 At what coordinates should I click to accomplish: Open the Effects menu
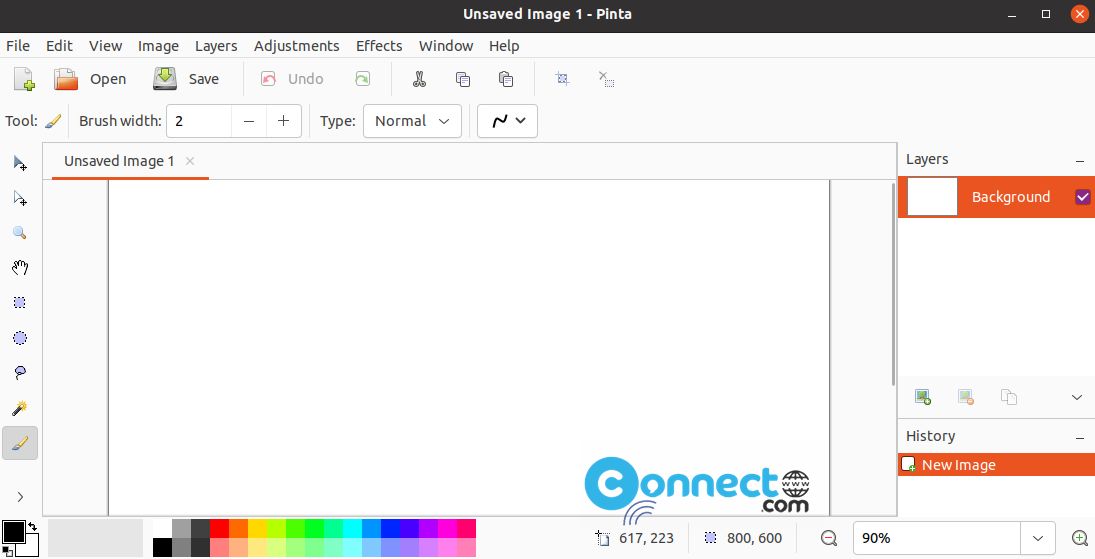click(x=379, y=46)
